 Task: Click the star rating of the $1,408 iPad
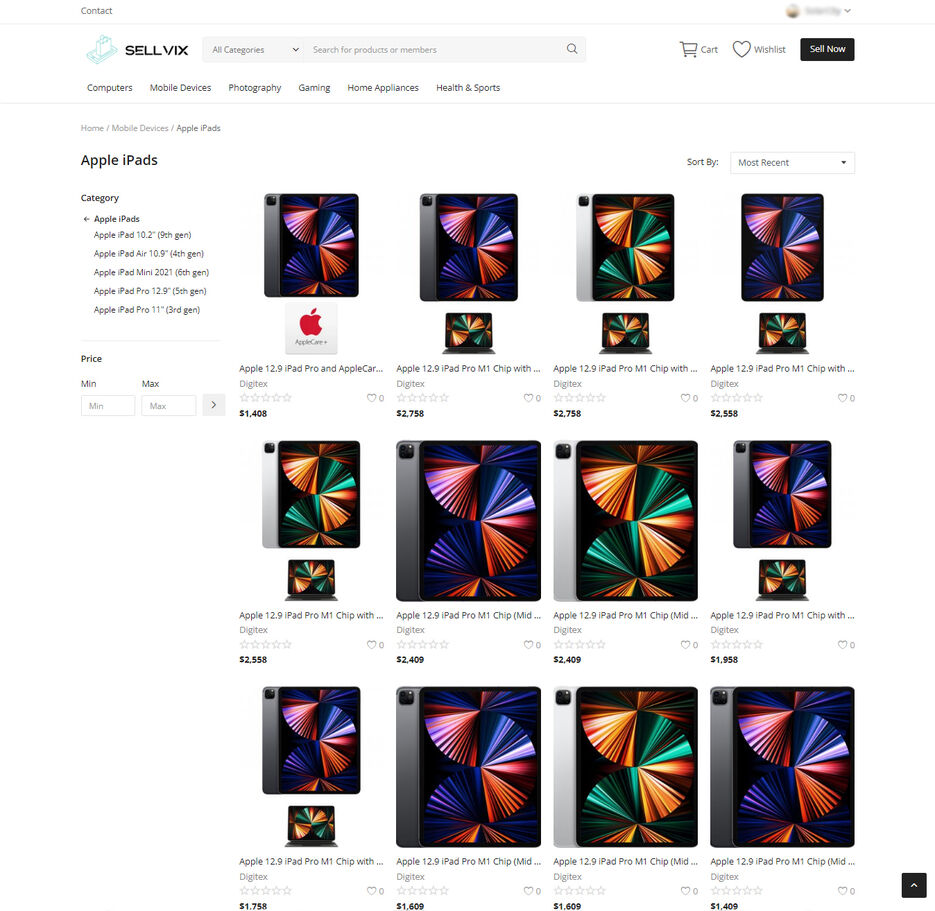(x=265, y=398)
